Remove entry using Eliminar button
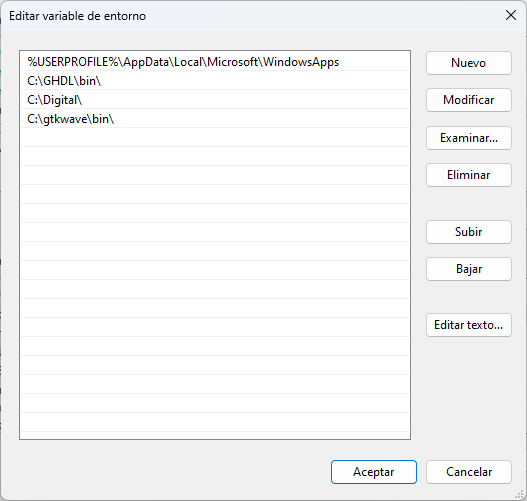The height and width of the screenshot is (501, 527). pyautogui.click(x=469, y=175)
